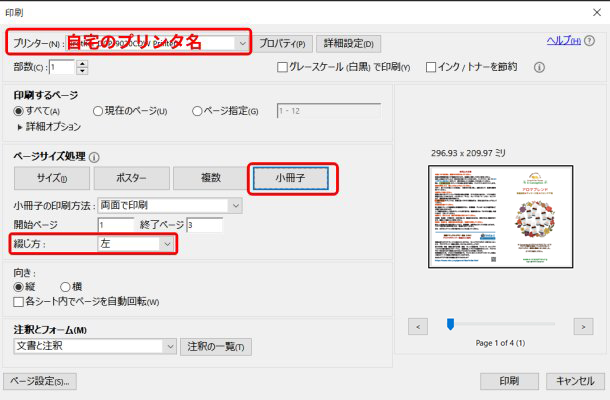Increase the 部数 copies spinner

click(x=82, y=63)
